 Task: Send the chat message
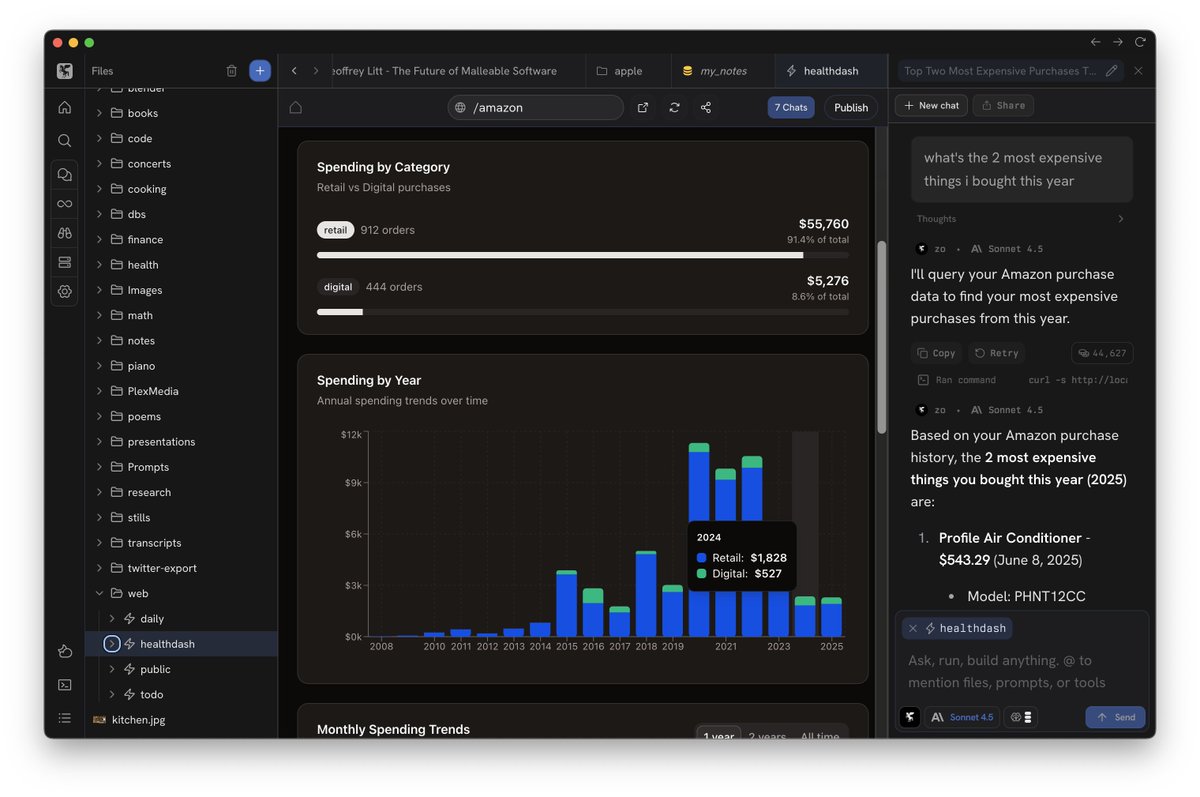1115,717
